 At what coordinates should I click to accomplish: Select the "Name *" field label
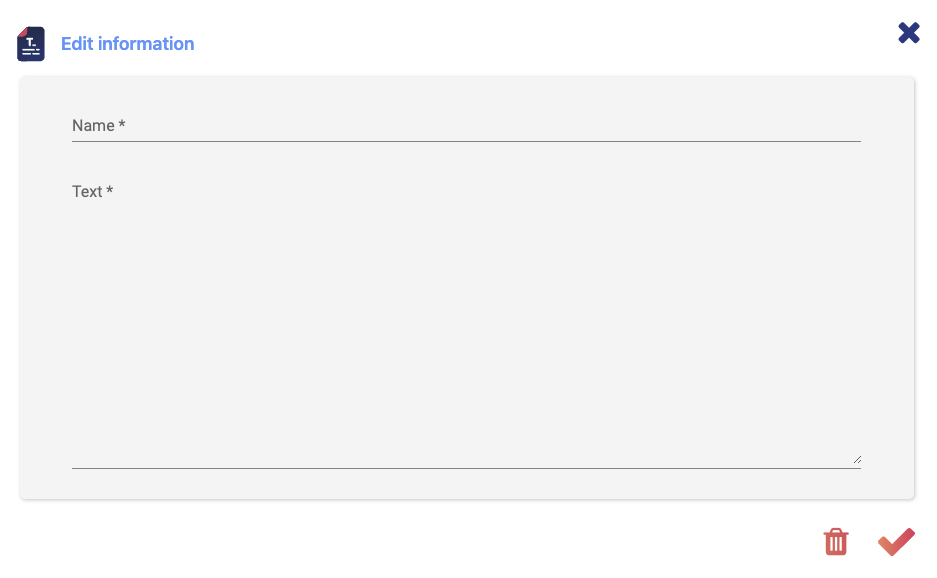[98, 126]
